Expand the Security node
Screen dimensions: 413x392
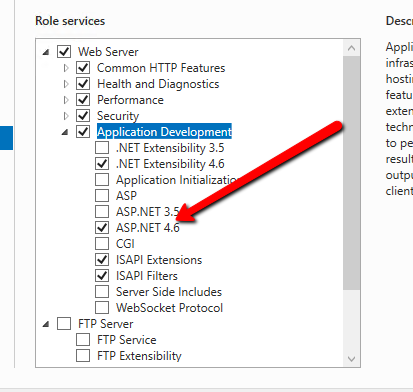coord(66,116)
